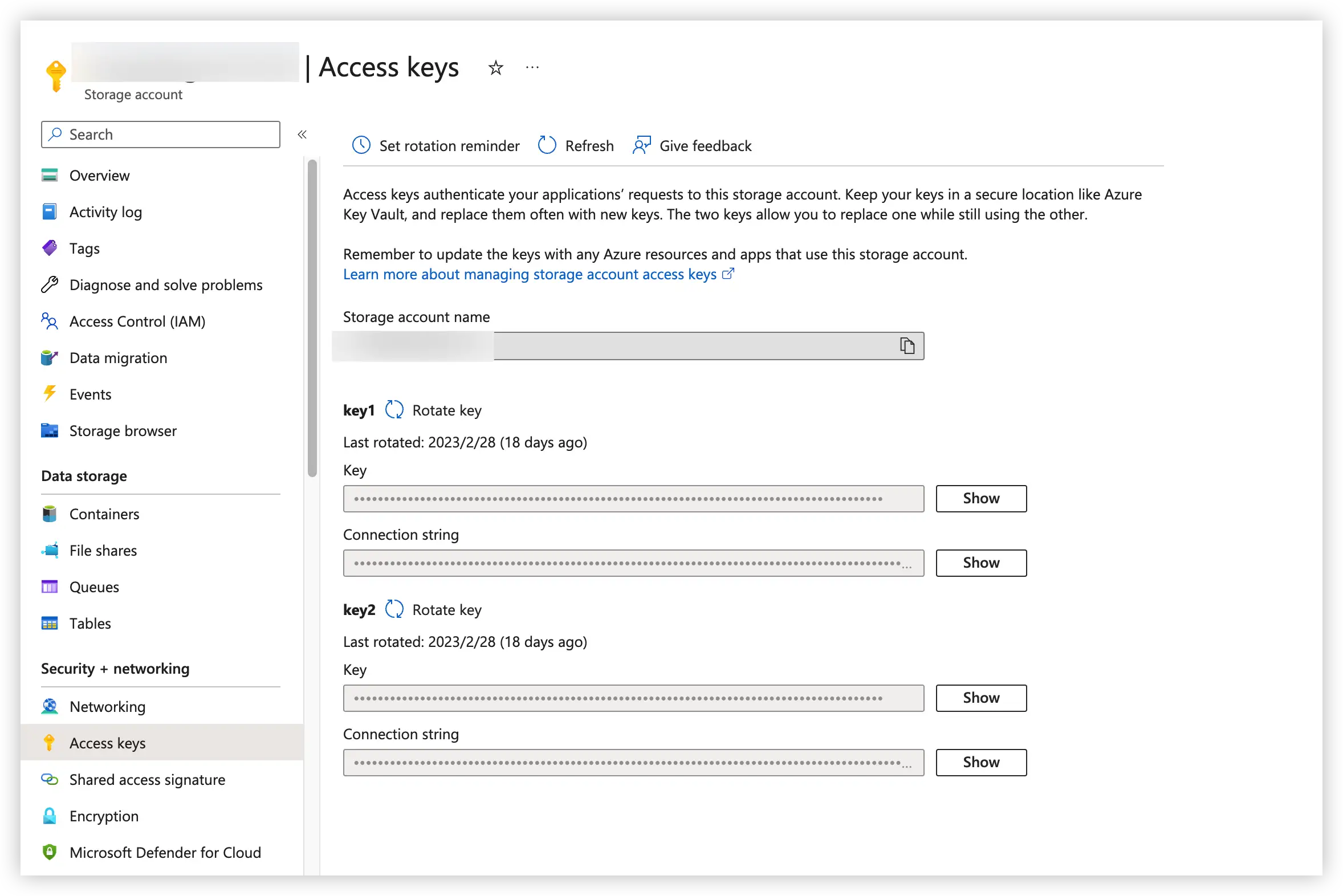Click the masked key2 Connection string field
Screen dimensions: 1343x896
point(633,763)
